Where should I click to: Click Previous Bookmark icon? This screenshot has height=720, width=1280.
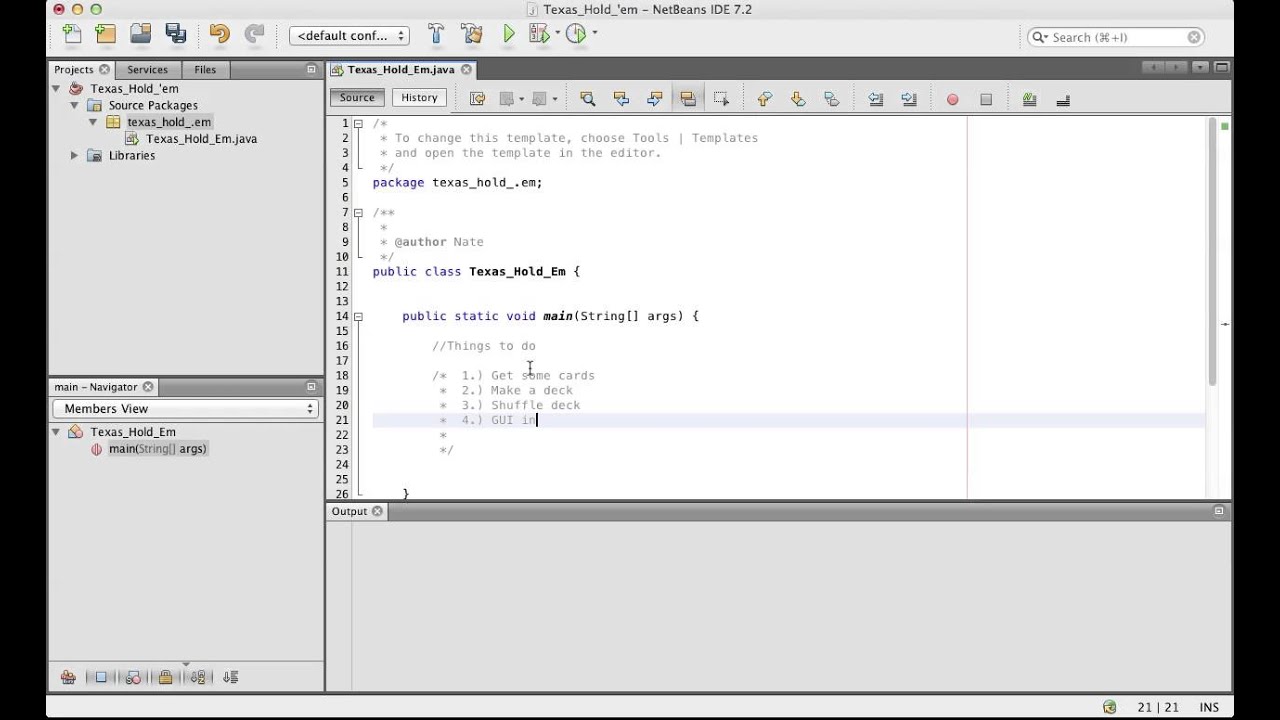[x=765, y=99]
